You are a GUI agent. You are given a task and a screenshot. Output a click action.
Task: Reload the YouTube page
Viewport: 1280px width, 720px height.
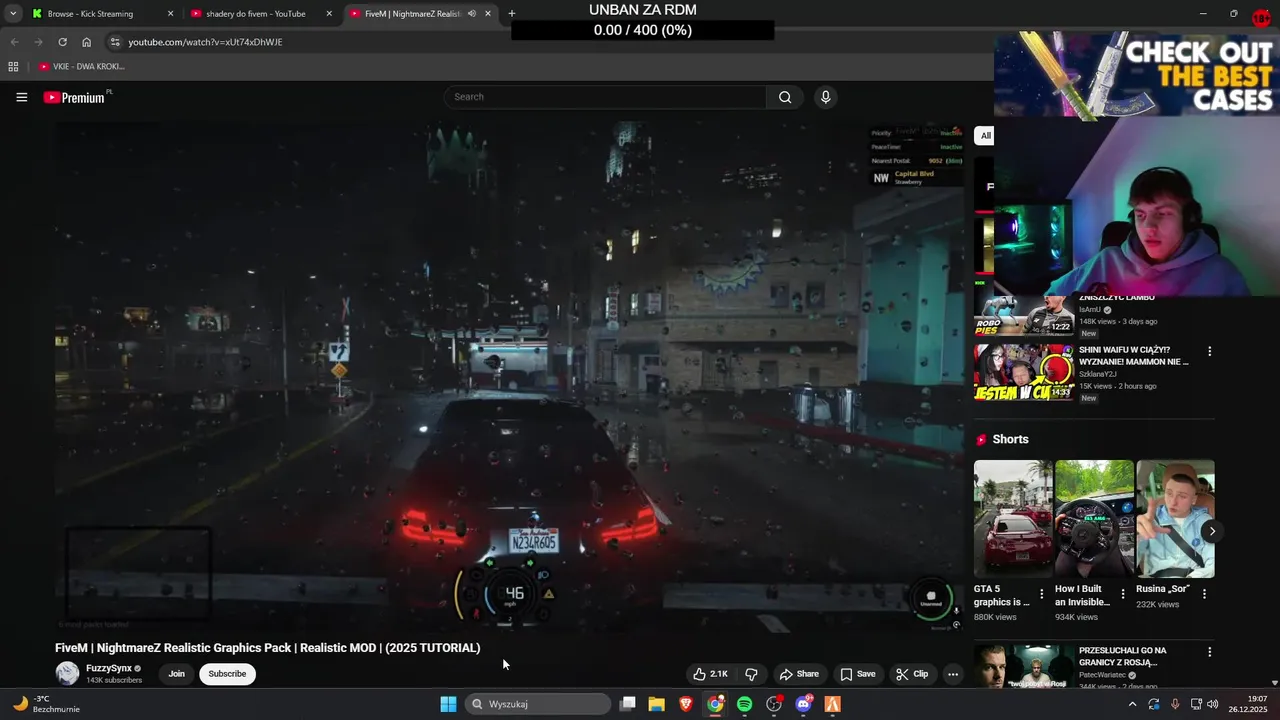[x=62, y=42]
